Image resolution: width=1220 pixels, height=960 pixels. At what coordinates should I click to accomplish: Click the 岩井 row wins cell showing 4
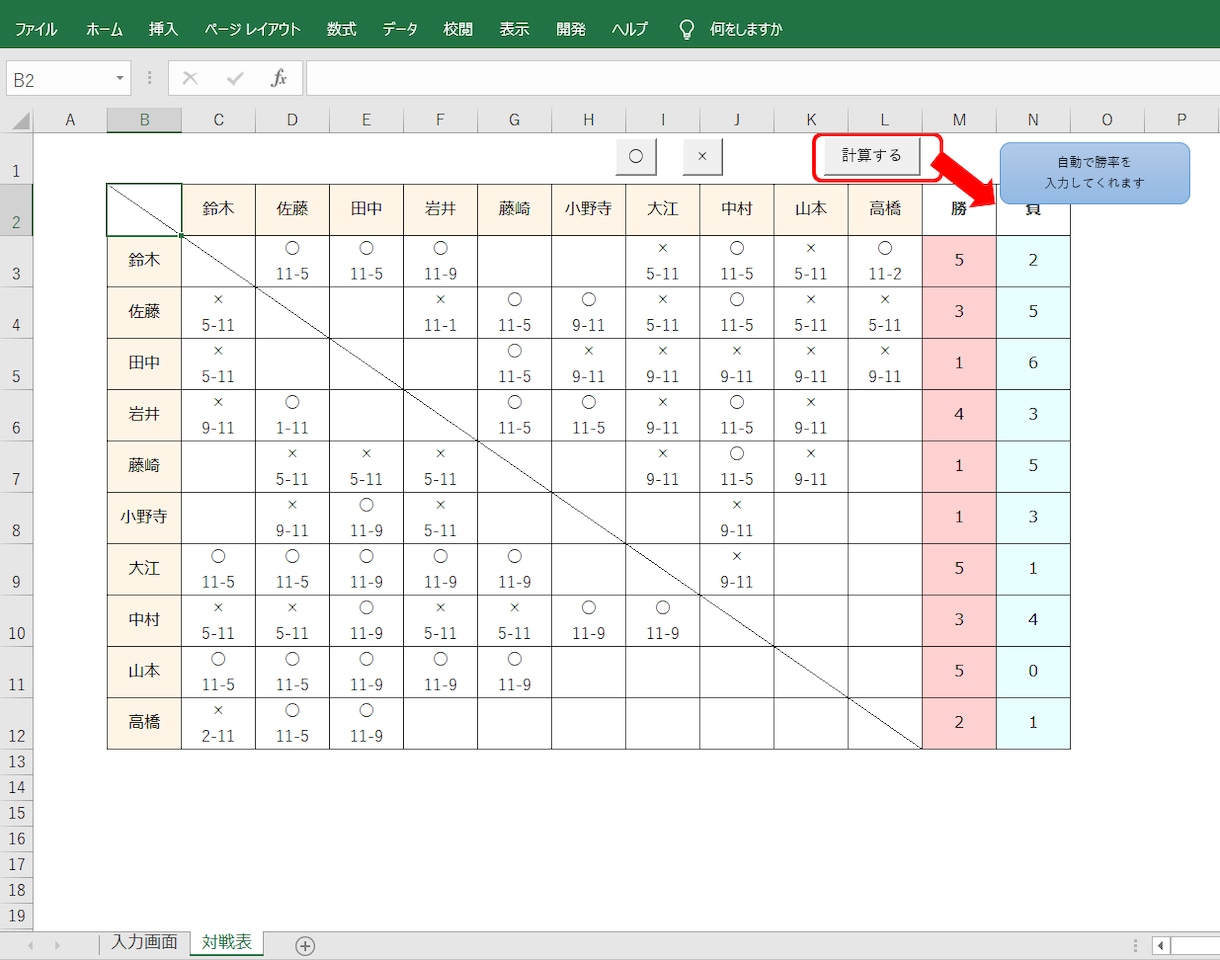point(959,415)
